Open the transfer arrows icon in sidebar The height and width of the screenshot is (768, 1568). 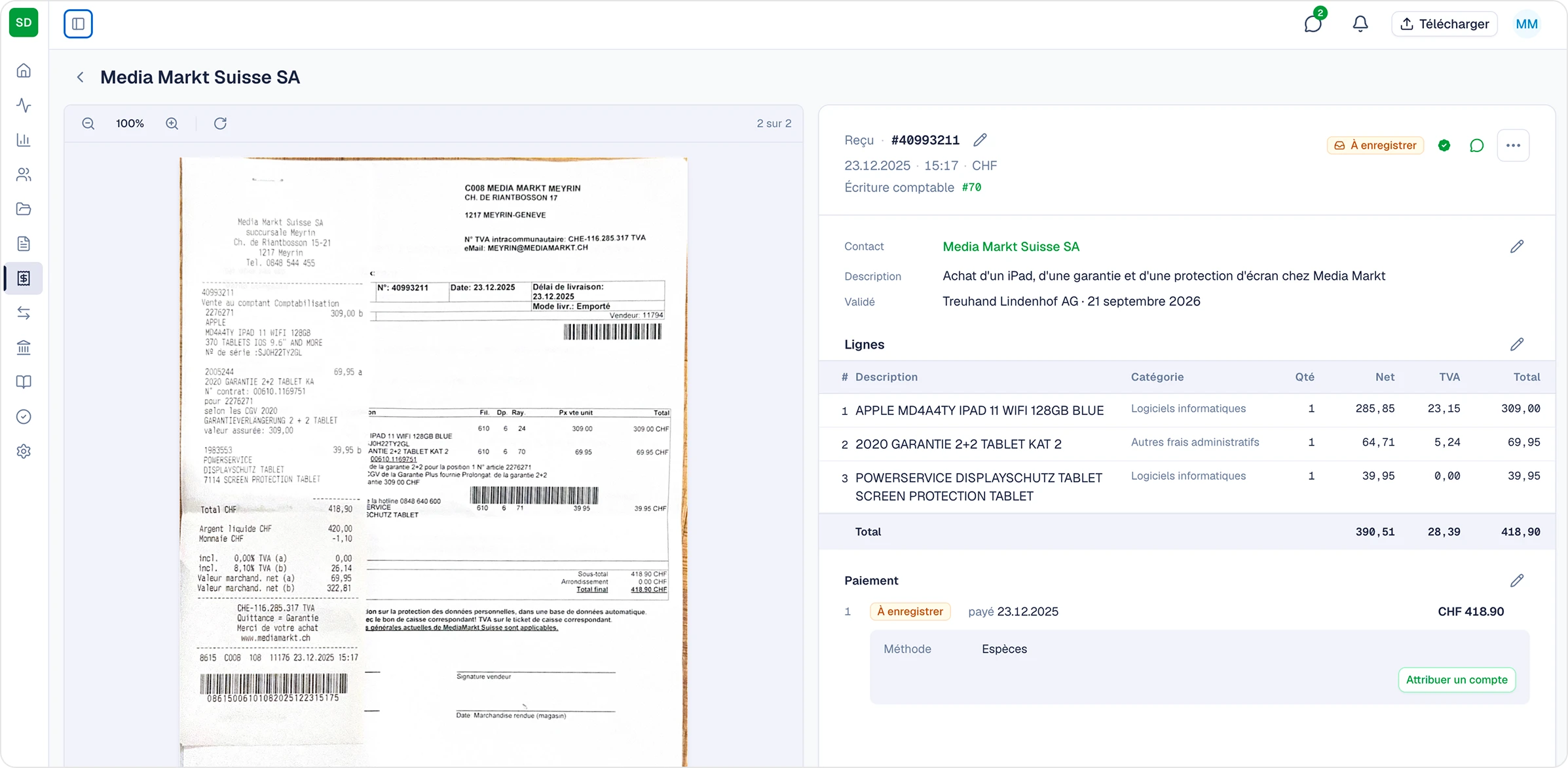(x=24, y=313)
